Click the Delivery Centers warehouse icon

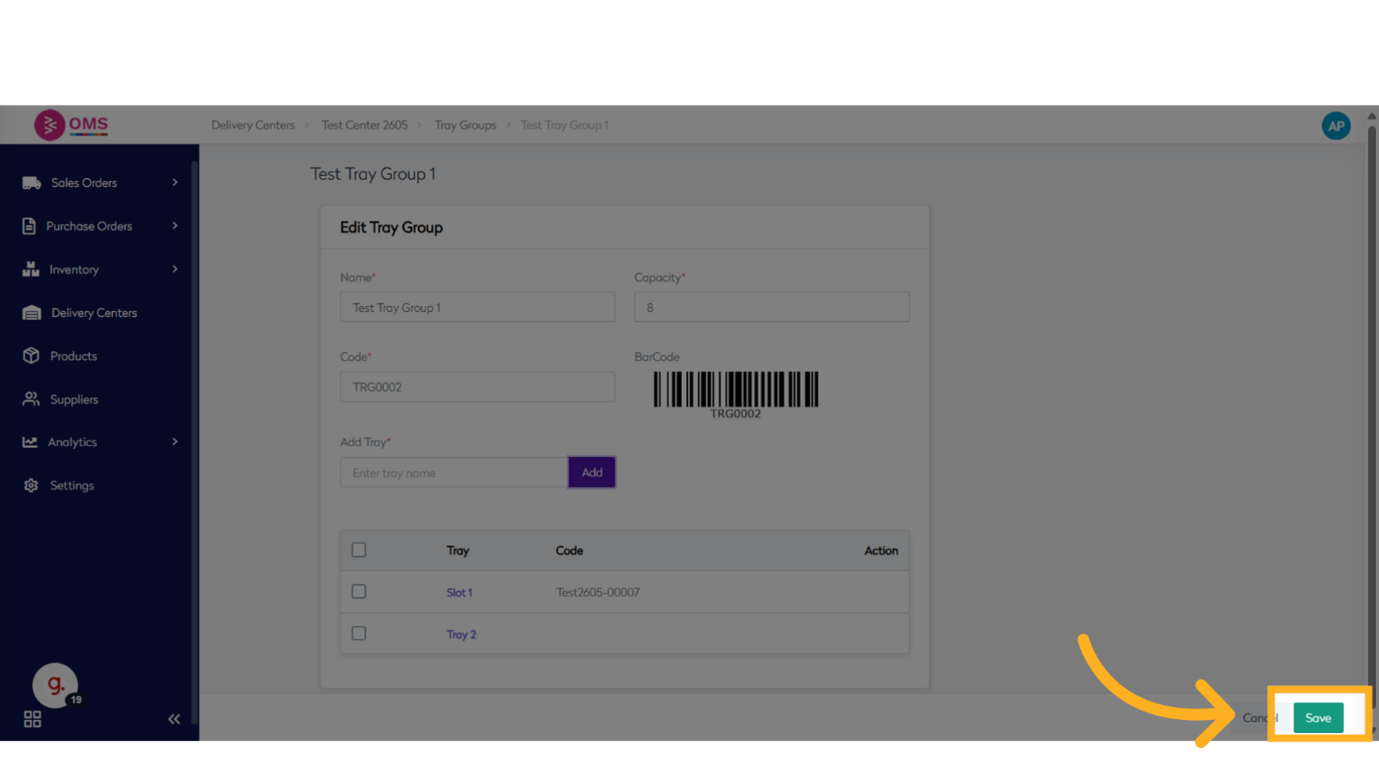[x=32, y=313]
